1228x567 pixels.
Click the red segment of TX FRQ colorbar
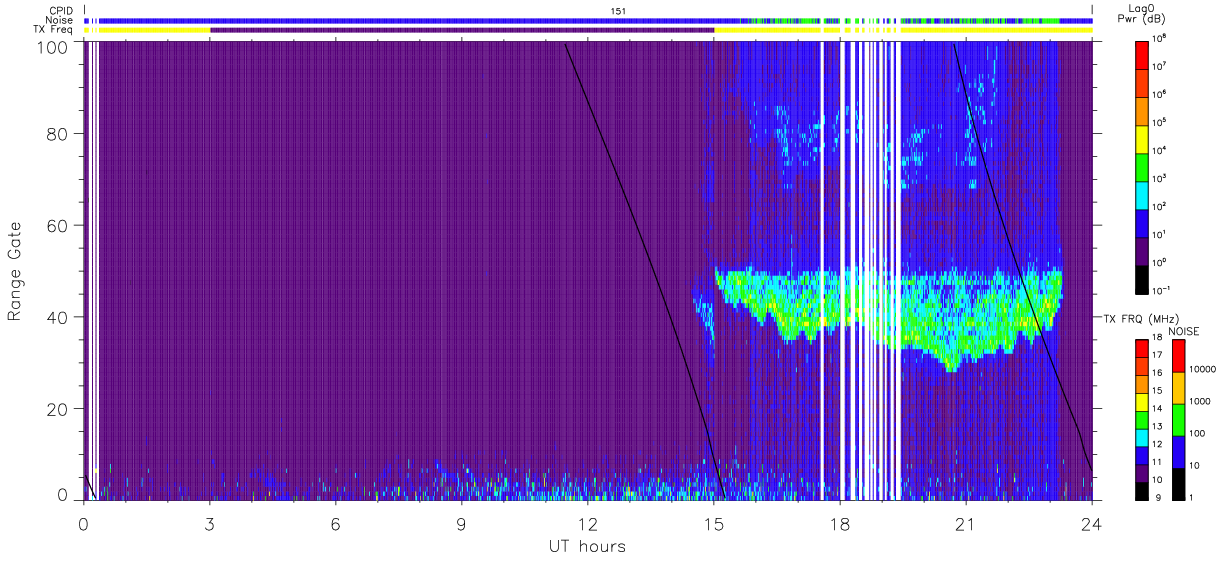pyautogui.click(x=1141, y=347)
